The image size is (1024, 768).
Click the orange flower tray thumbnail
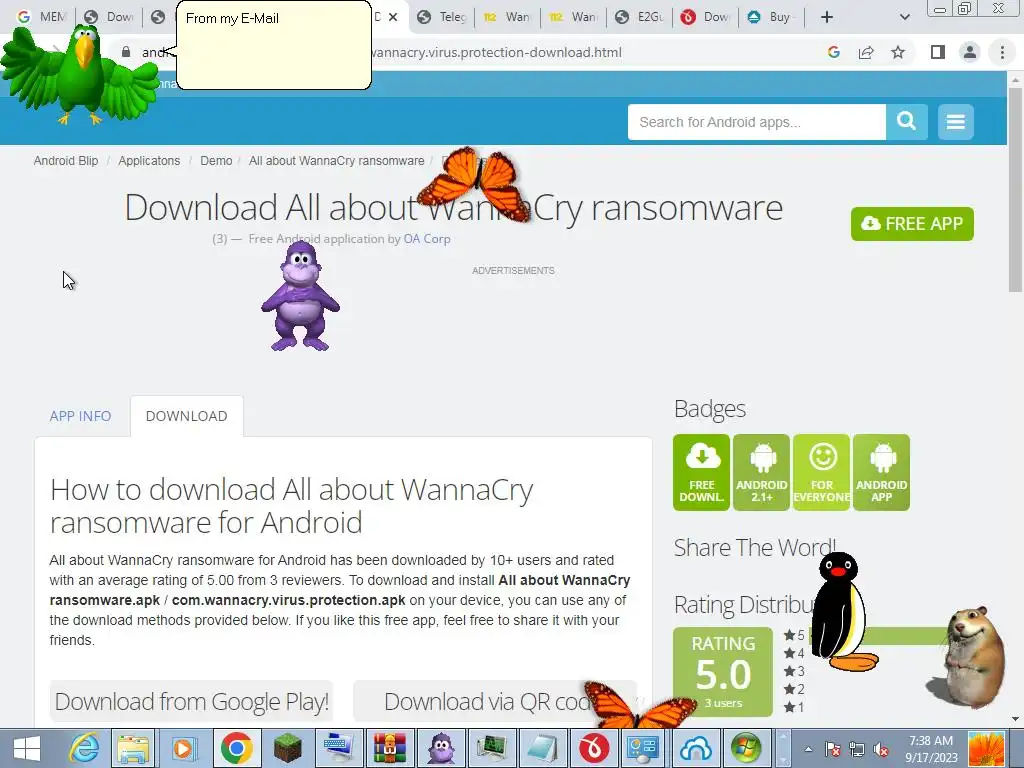point(986,749)
